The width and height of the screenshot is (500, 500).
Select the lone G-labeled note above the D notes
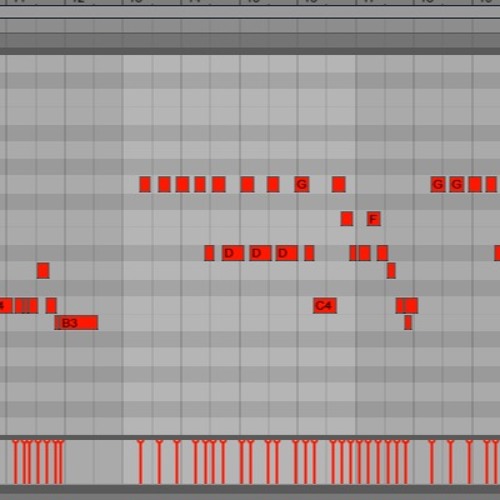click(302, 184)
